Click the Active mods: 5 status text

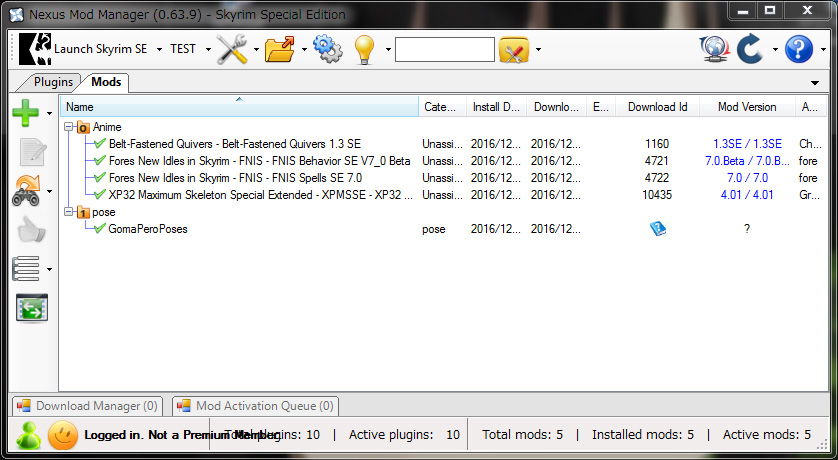pos(767,435)
